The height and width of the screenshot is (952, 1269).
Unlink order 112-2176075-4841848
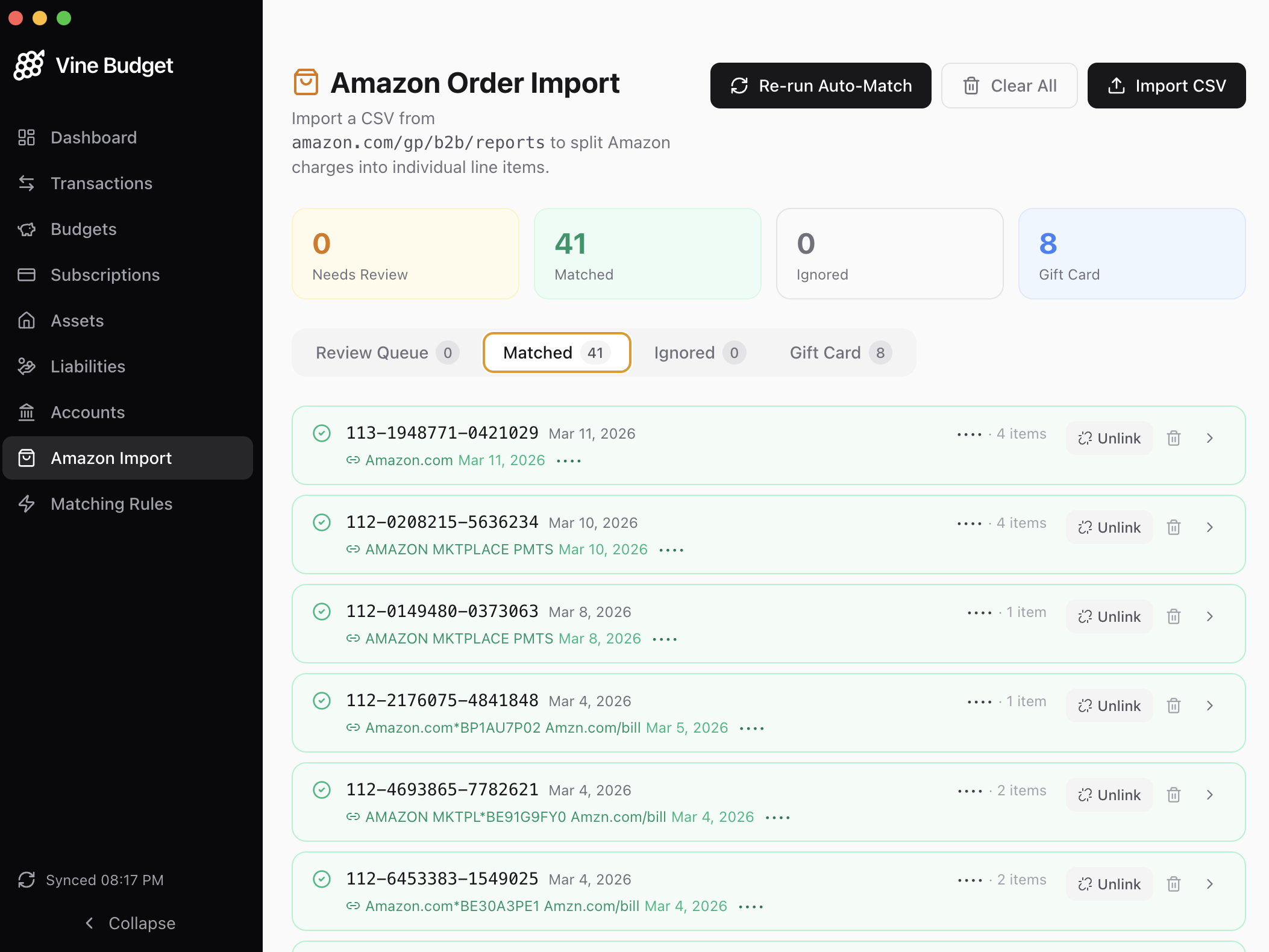[x=1109, y=706]
